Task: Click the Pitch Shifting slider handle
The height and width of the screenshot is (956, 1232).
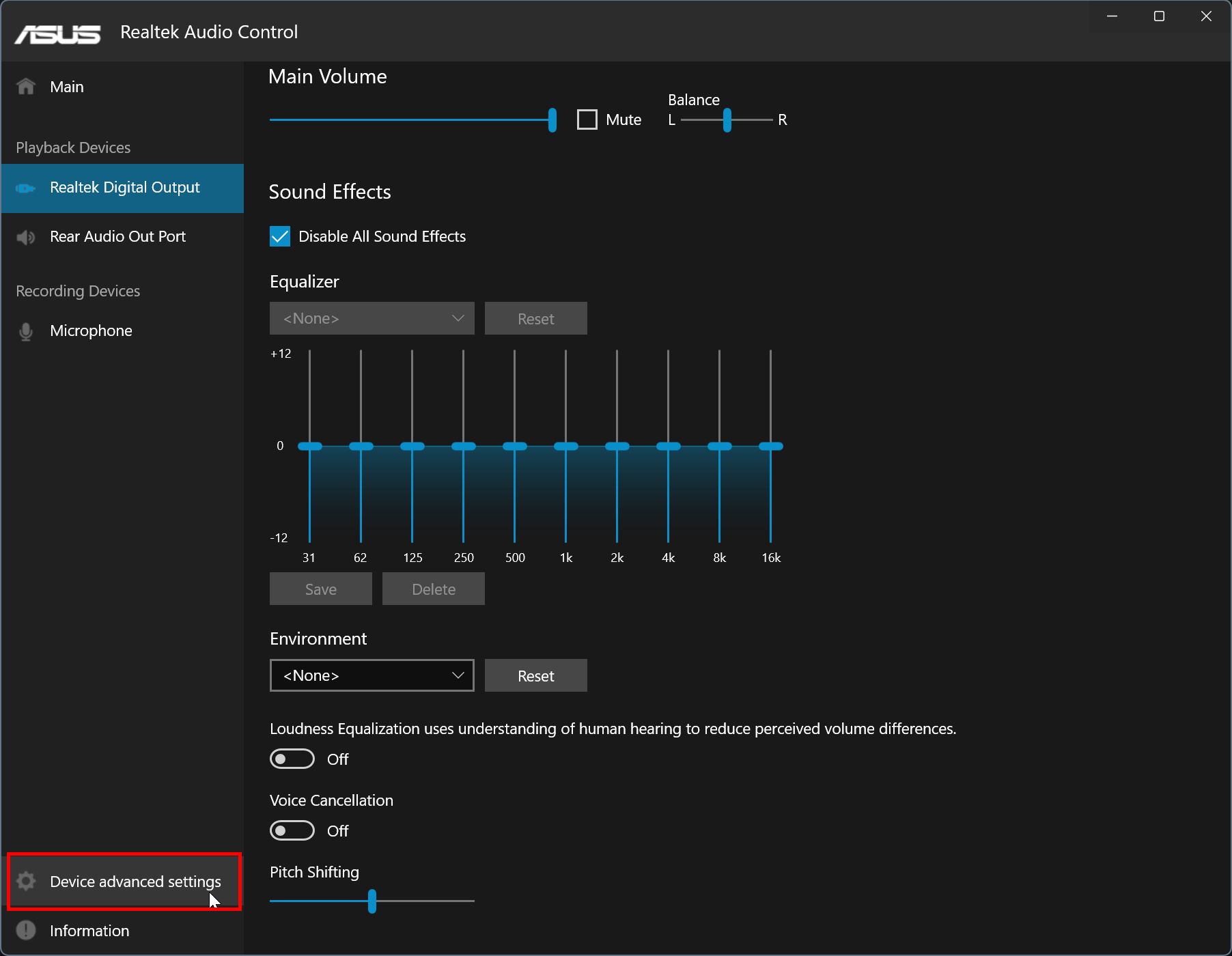Action: [x=372, y=901]
